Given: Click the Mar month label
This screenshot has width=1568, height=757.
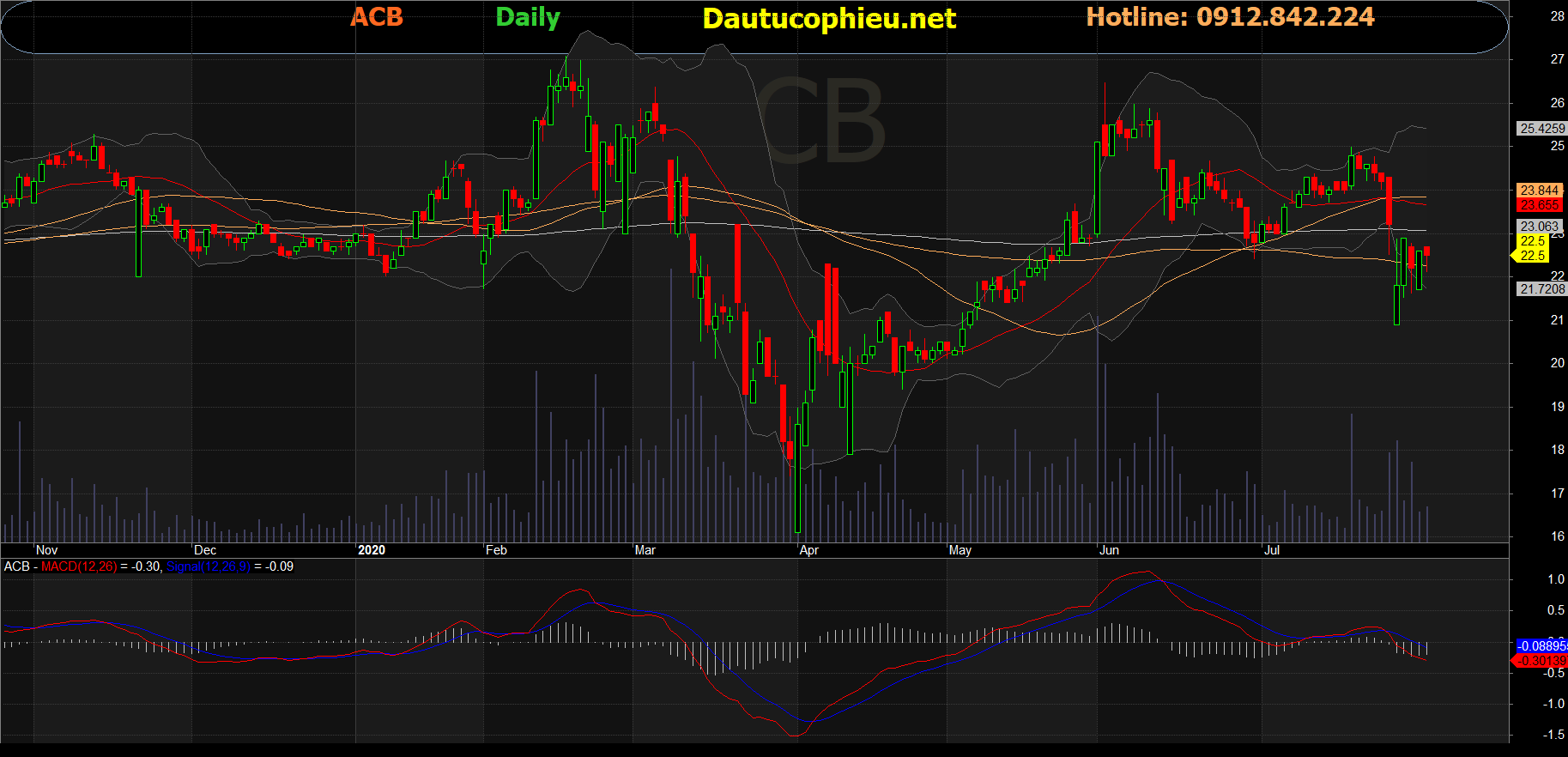Looking at the screenshot, I should [645, 550].
